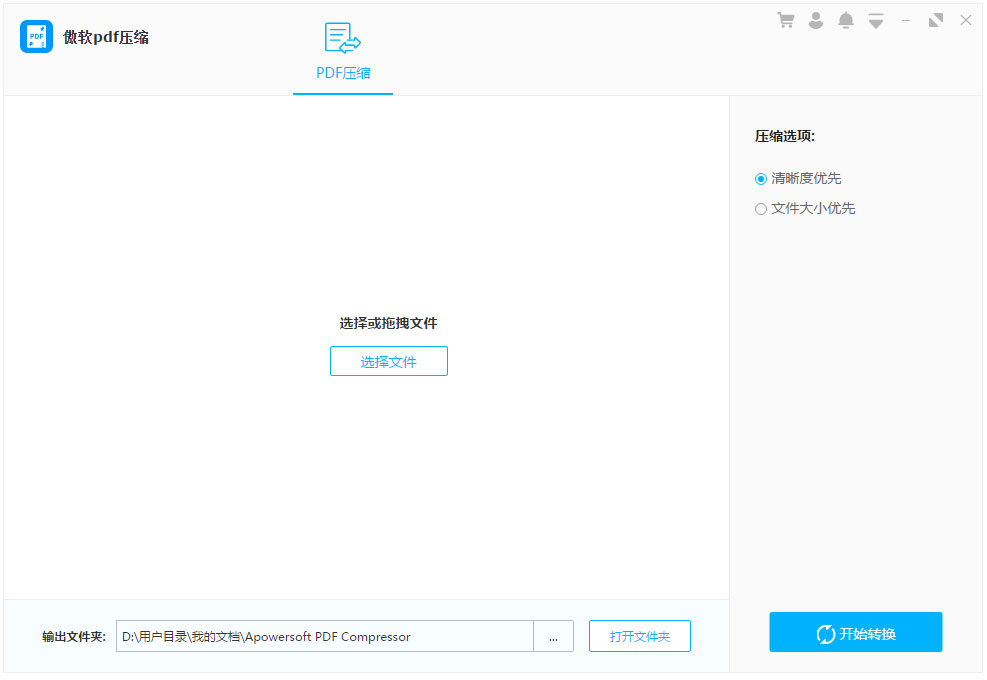The width and height of the screenshot is (987, 680).
Task: Open the output folder via 打开文件夹
Action: (639, 636)
